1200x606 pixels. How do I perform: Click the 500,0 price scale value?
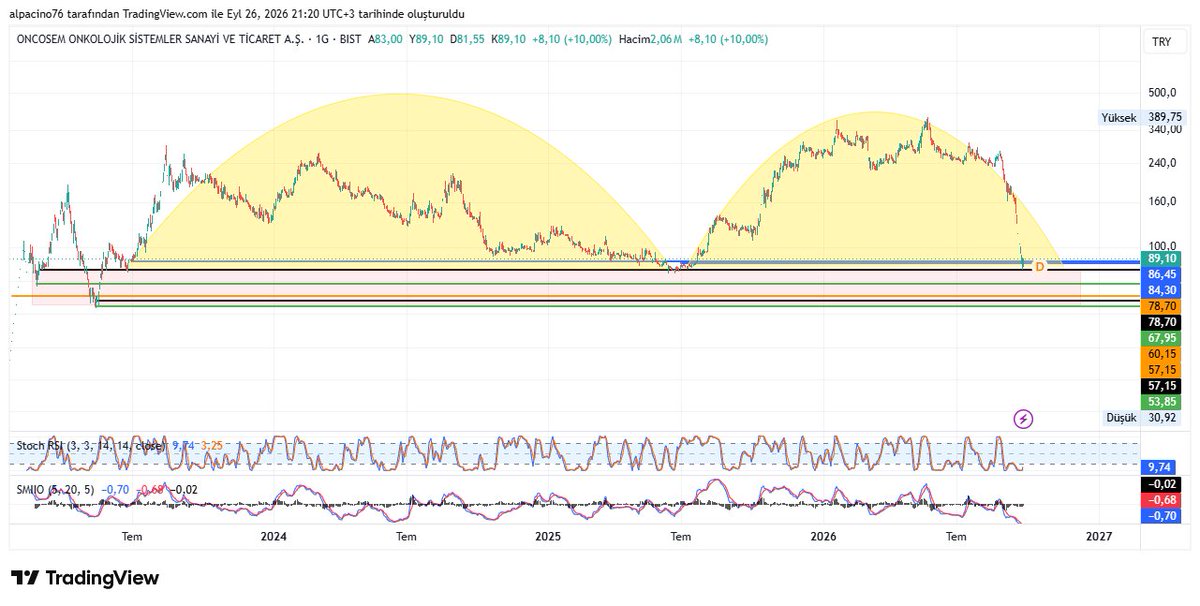[1161, 93]
